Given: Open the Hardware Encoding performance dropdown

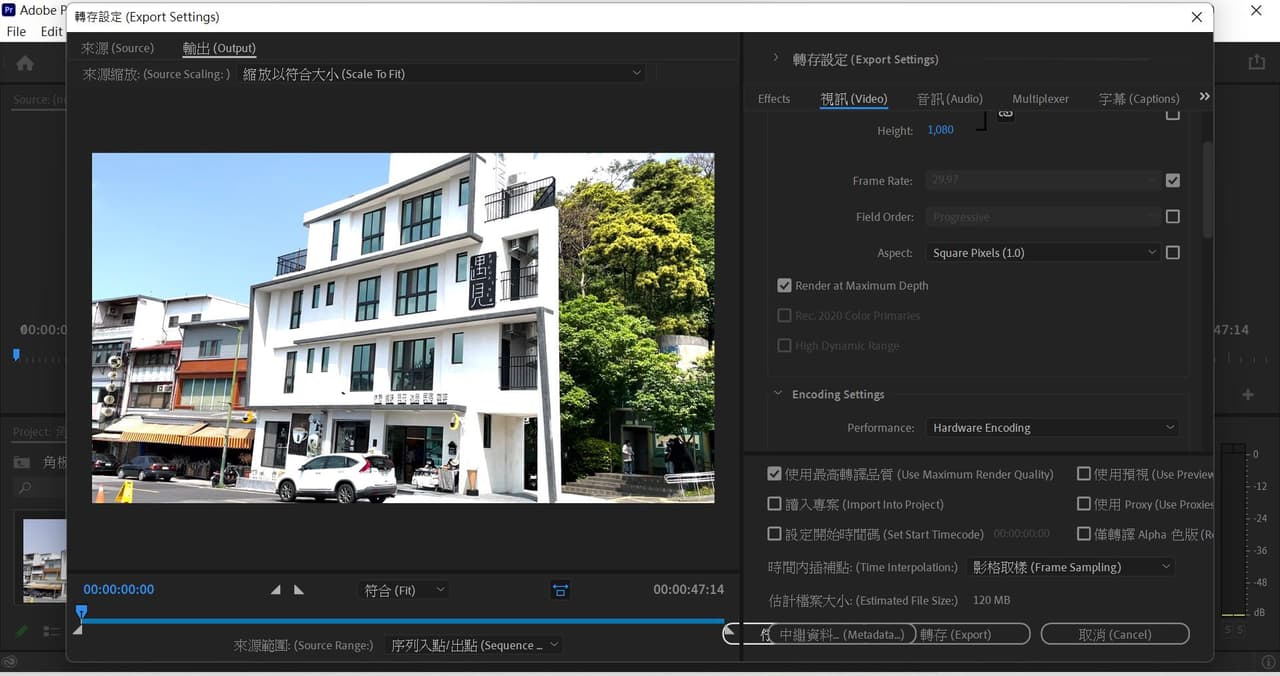Looking at the screenshot, I should click(x=1051, y=427).
